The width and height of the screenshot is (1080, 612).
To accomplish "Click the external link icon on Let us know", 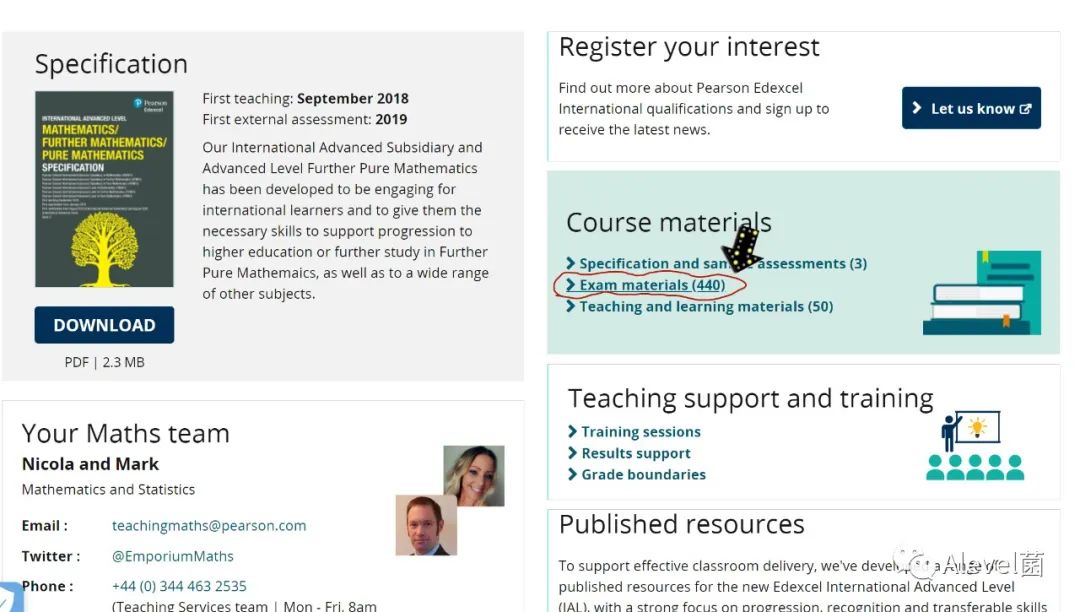I will pos(1026,109).
